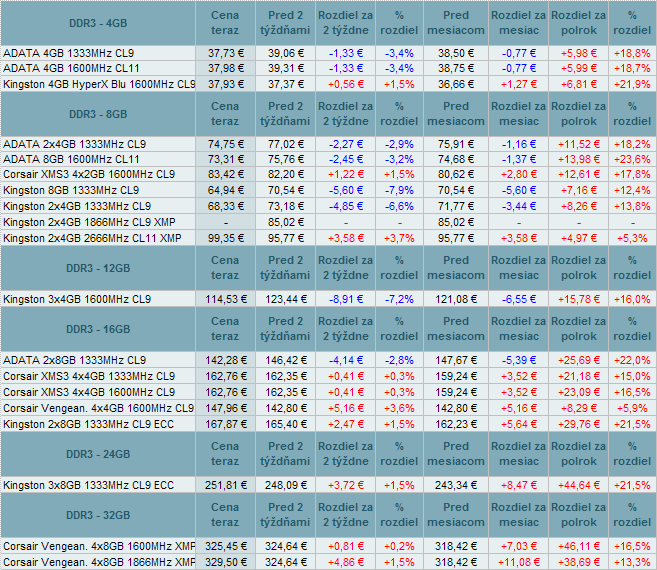Click the ADATA 2x8GB 1333MHz CL9 row name
Viewport: 657px width, 570px height.
[74, 360]
